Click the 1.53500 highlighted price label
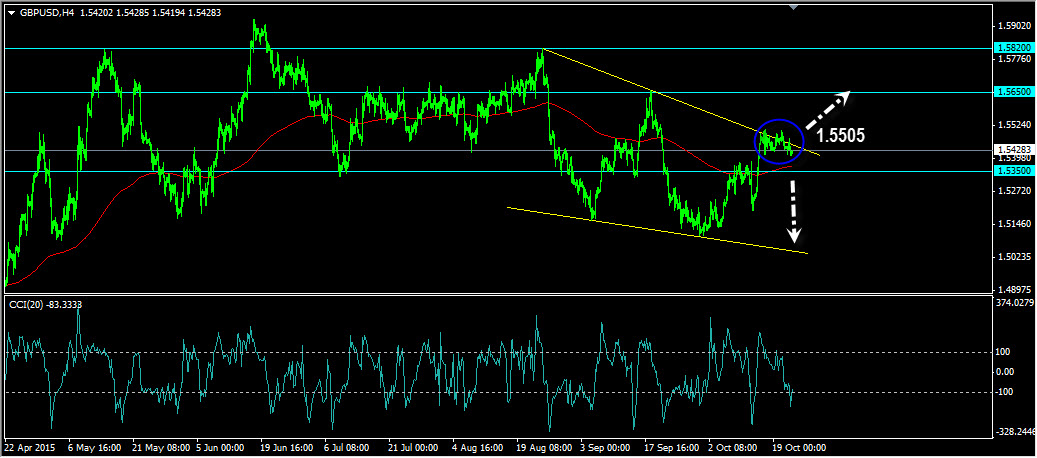The width and height of the screenshot is (1037, 458). [1014, 171]
